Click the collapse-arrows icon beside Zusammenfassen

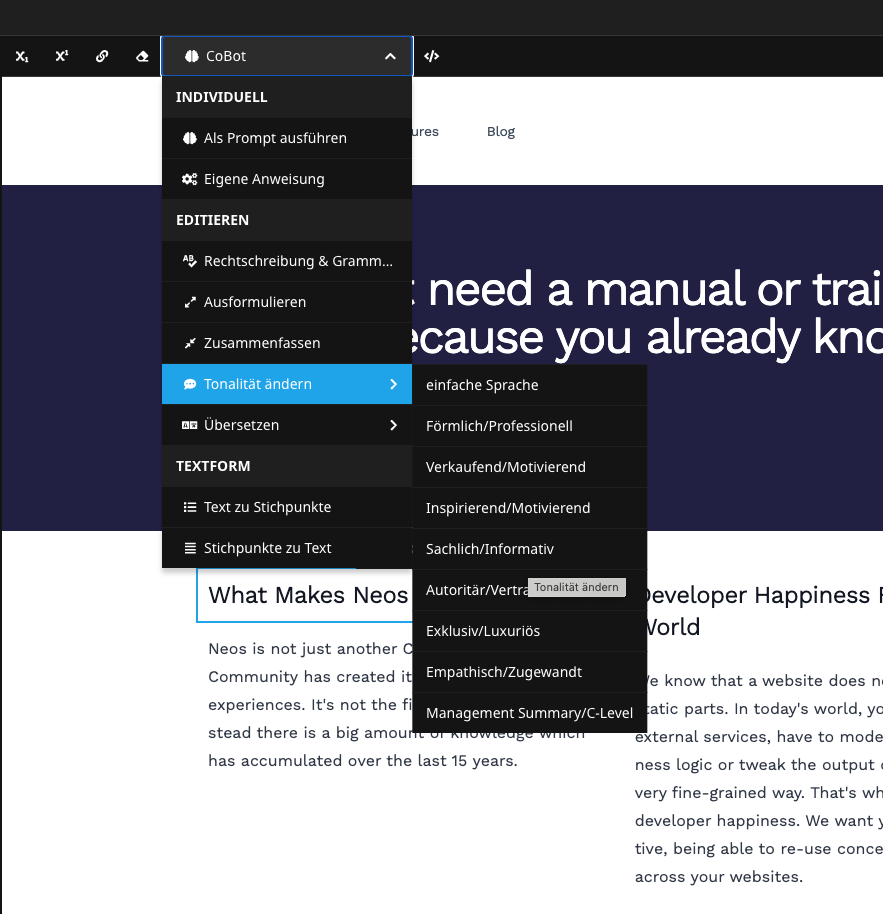(x=190, y=343)
